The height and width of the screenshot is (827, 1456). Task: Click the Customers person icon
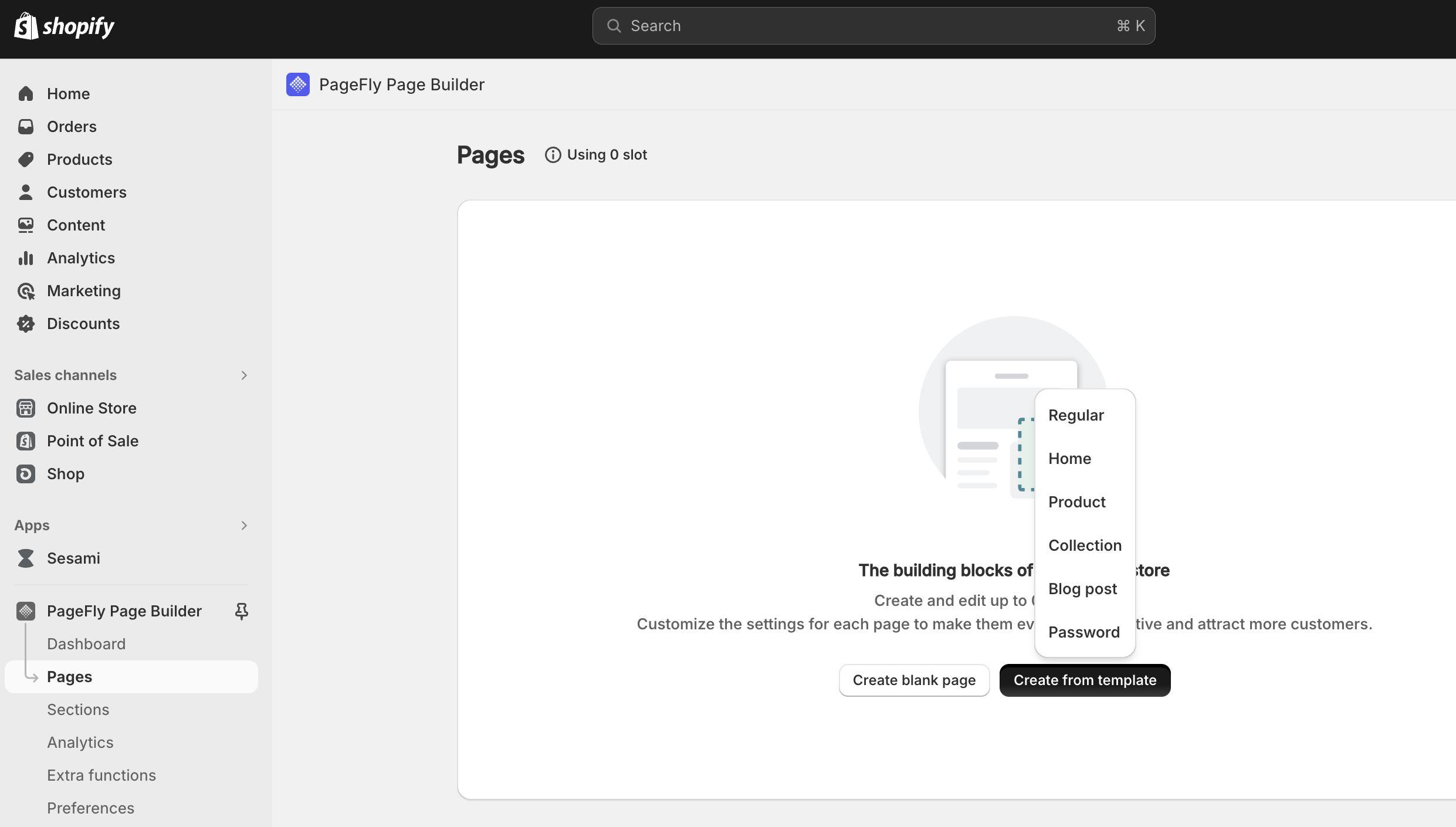pos(26,192)
